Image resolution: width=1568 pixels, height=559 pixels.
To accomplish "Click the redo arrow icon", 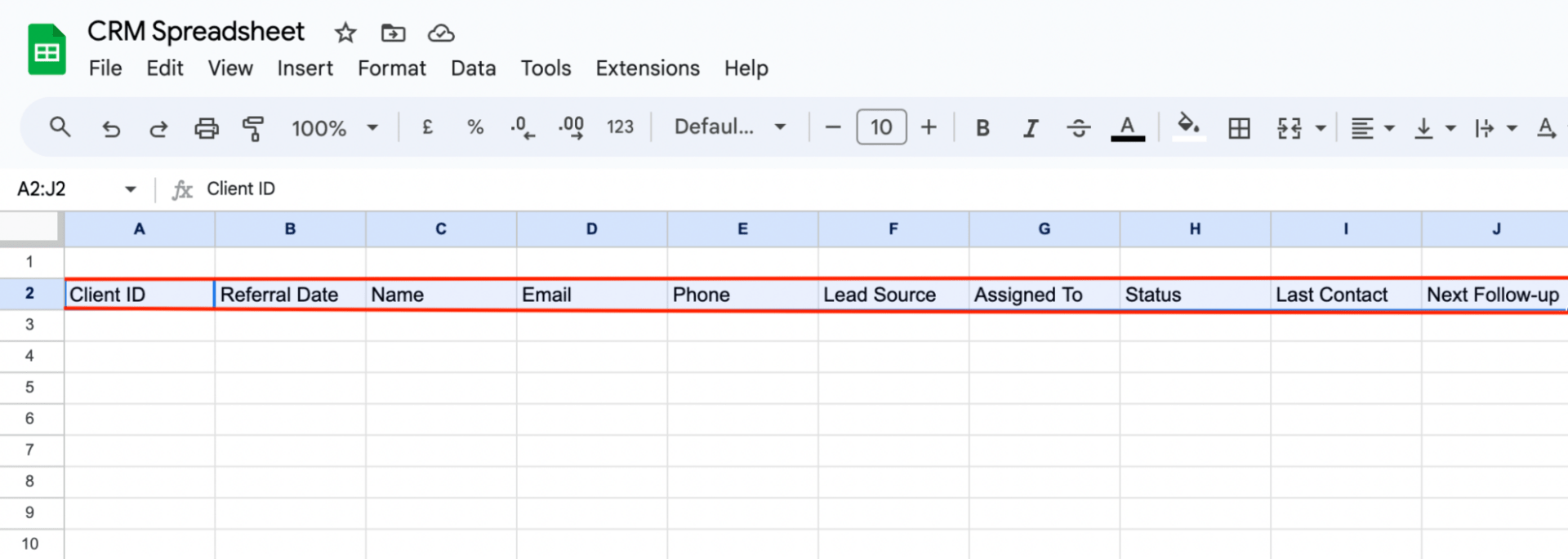I will coord(158,128).
